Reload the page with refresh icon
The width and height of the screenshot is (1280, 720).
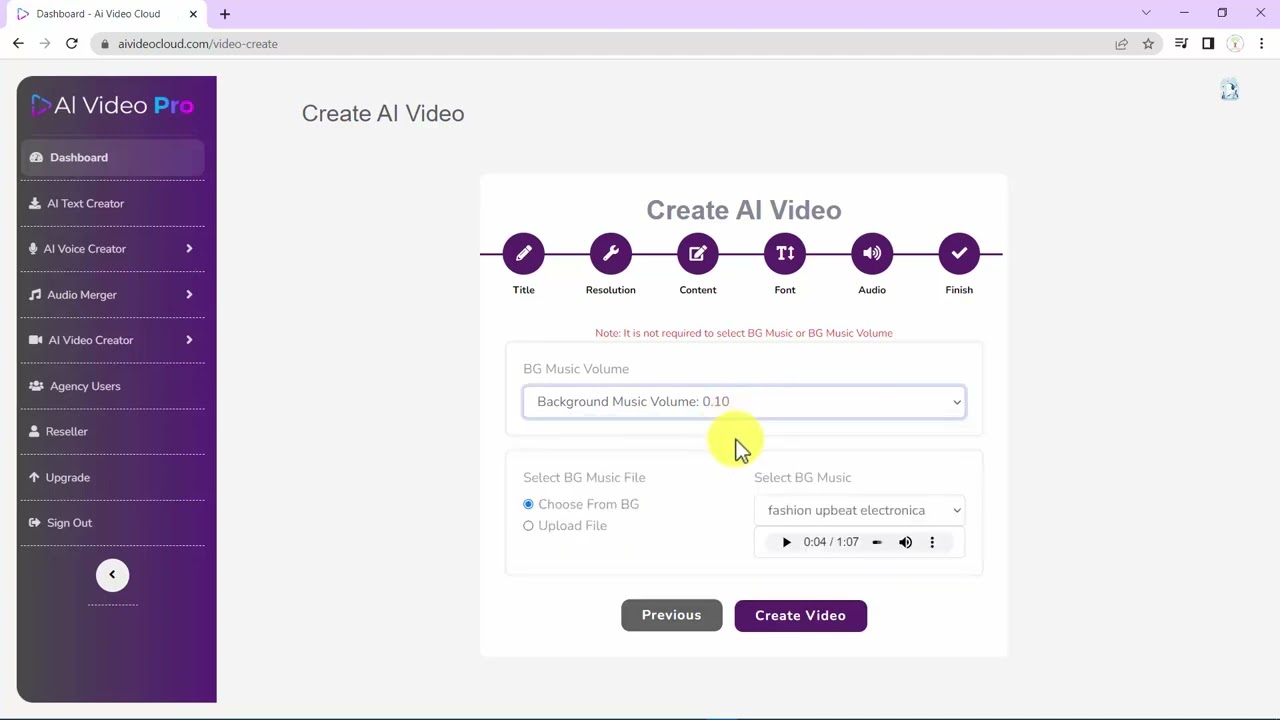pyautogui.click(x=72, y=44)
